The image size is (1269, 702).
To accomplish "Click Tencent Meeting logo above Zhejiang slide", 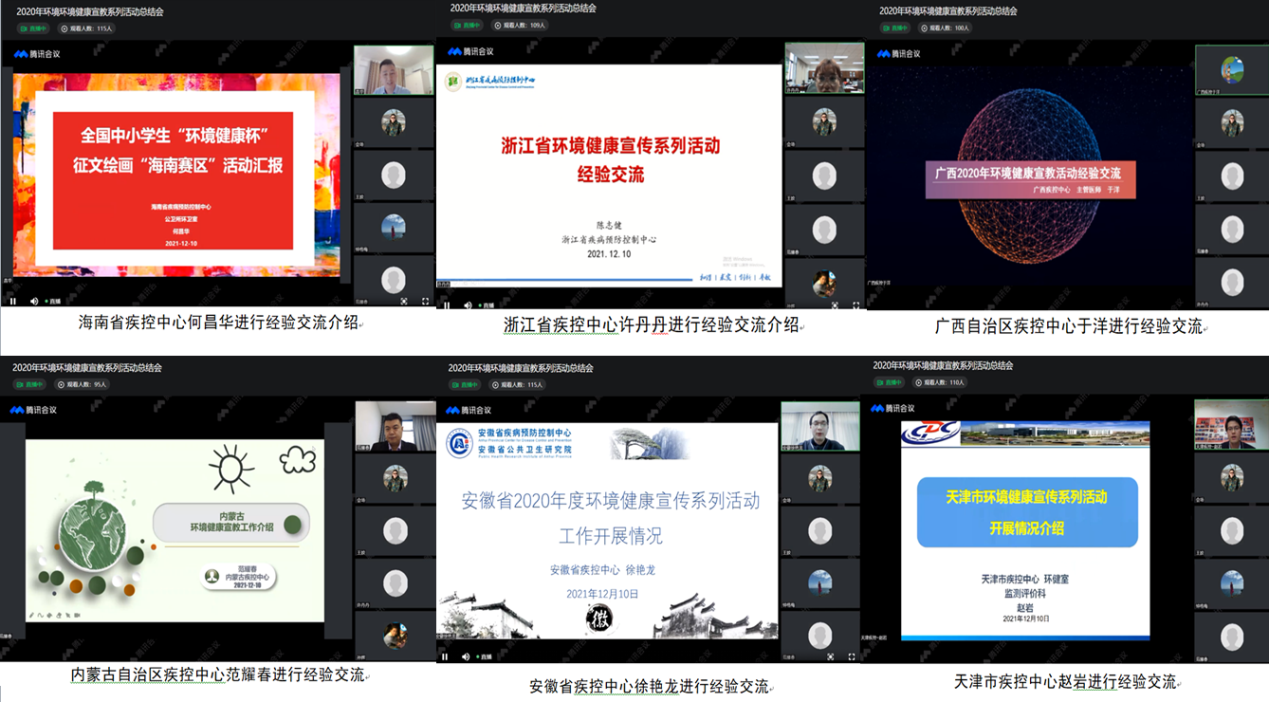I will point(471,51).
